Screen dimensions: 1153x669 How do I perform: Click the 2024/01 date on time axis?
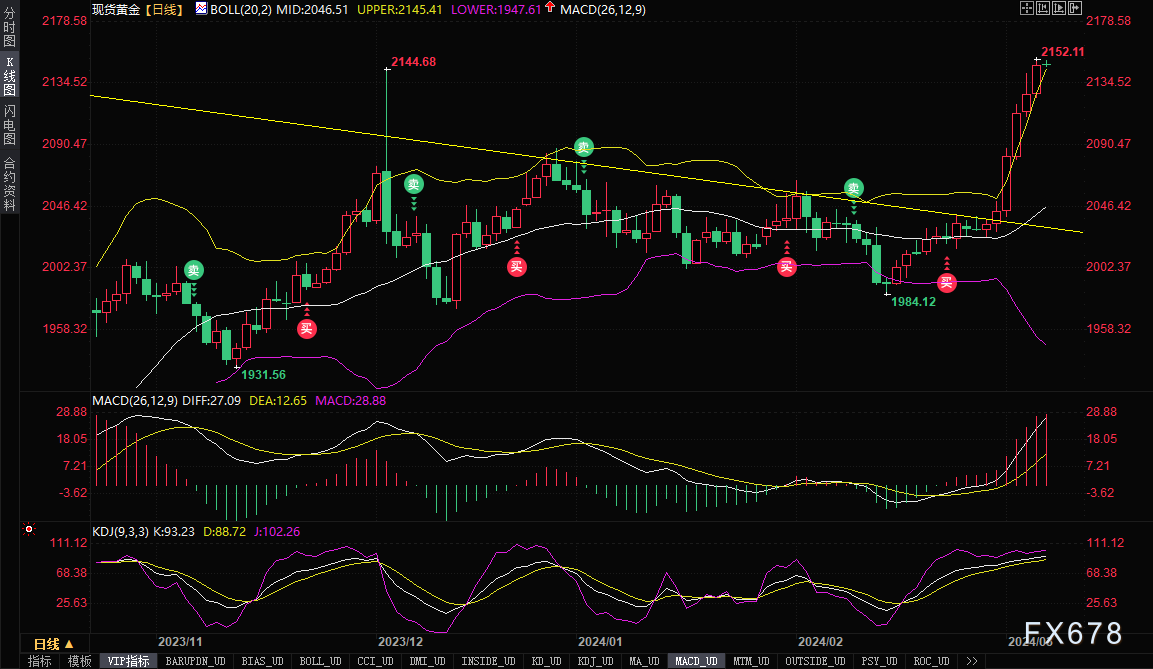(600, 642)
